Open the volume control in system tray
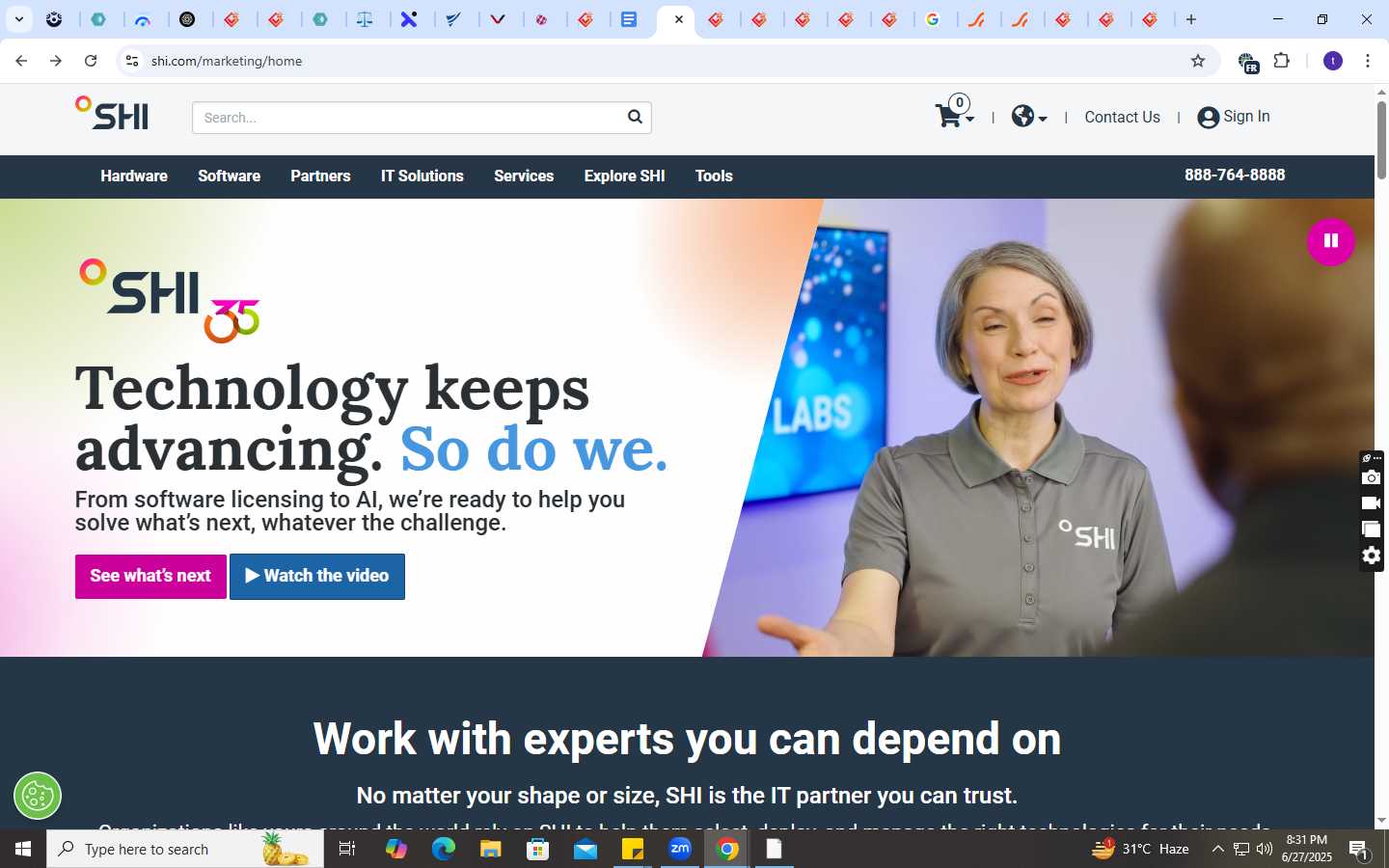Screen dimensions: 1389x868 tap(1265, 849)
